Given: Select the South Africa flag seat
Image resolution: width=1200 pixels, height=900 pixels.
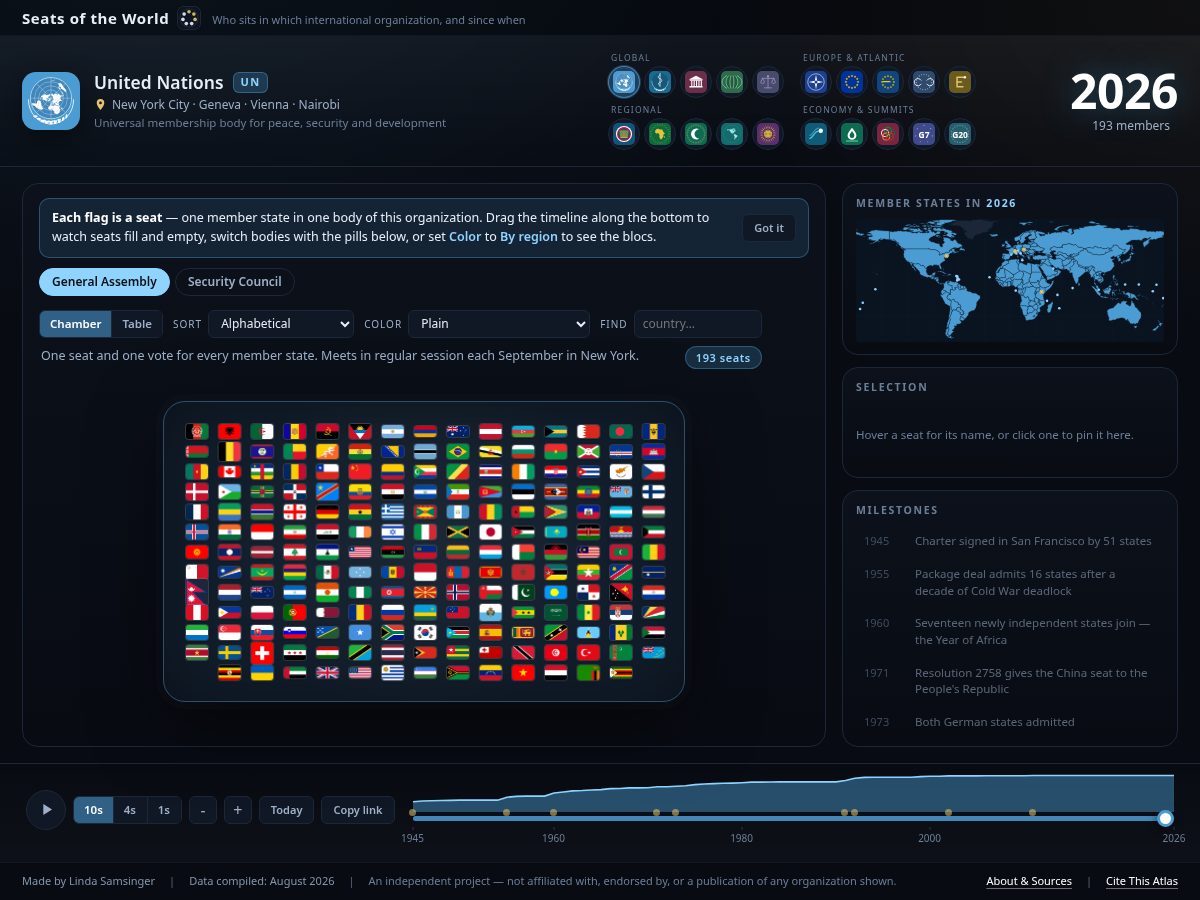Looking at the screenshot, I should pos(393,632).
